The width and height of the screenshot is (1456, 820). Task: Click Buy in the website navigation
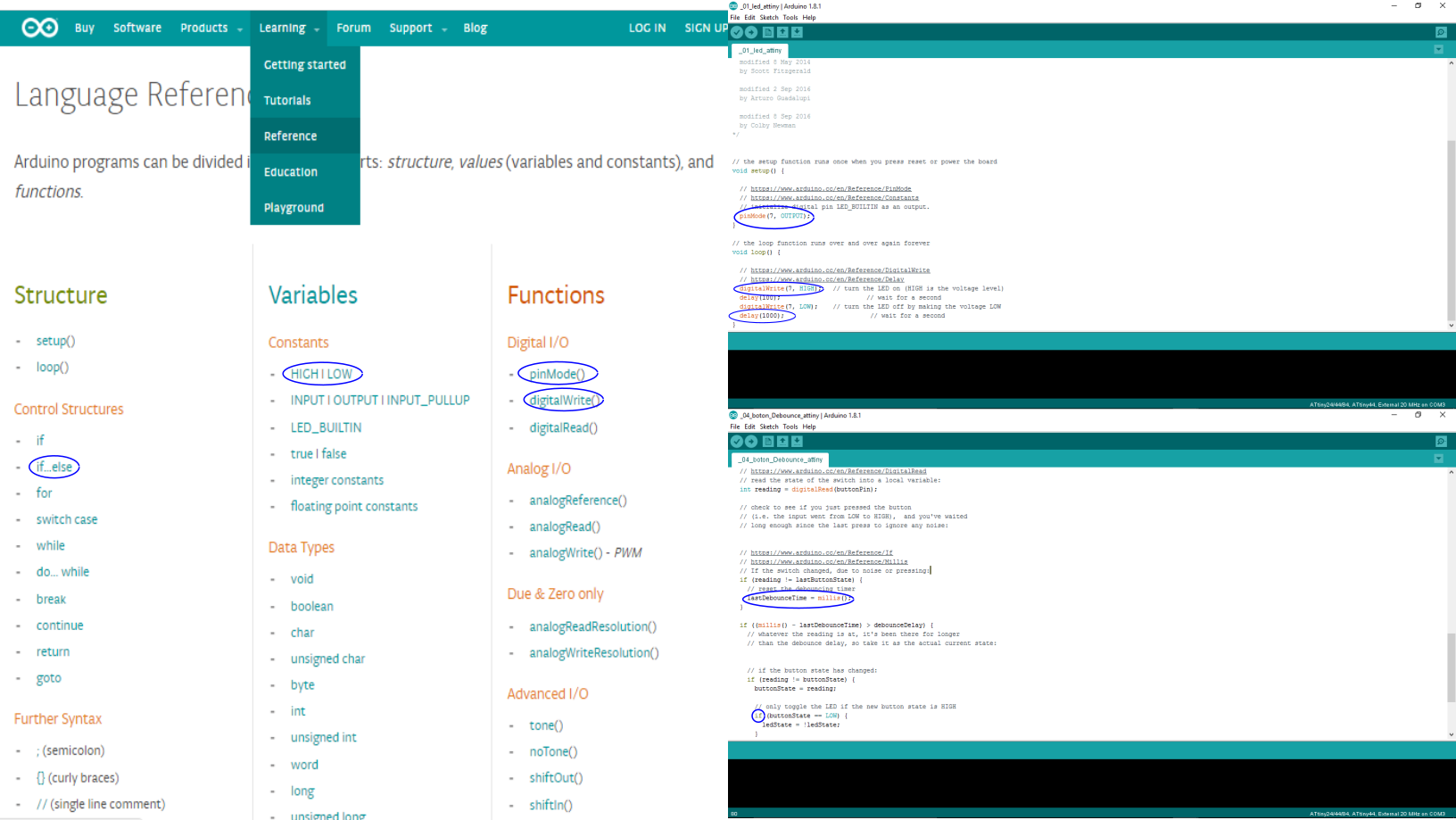(85, 29)
